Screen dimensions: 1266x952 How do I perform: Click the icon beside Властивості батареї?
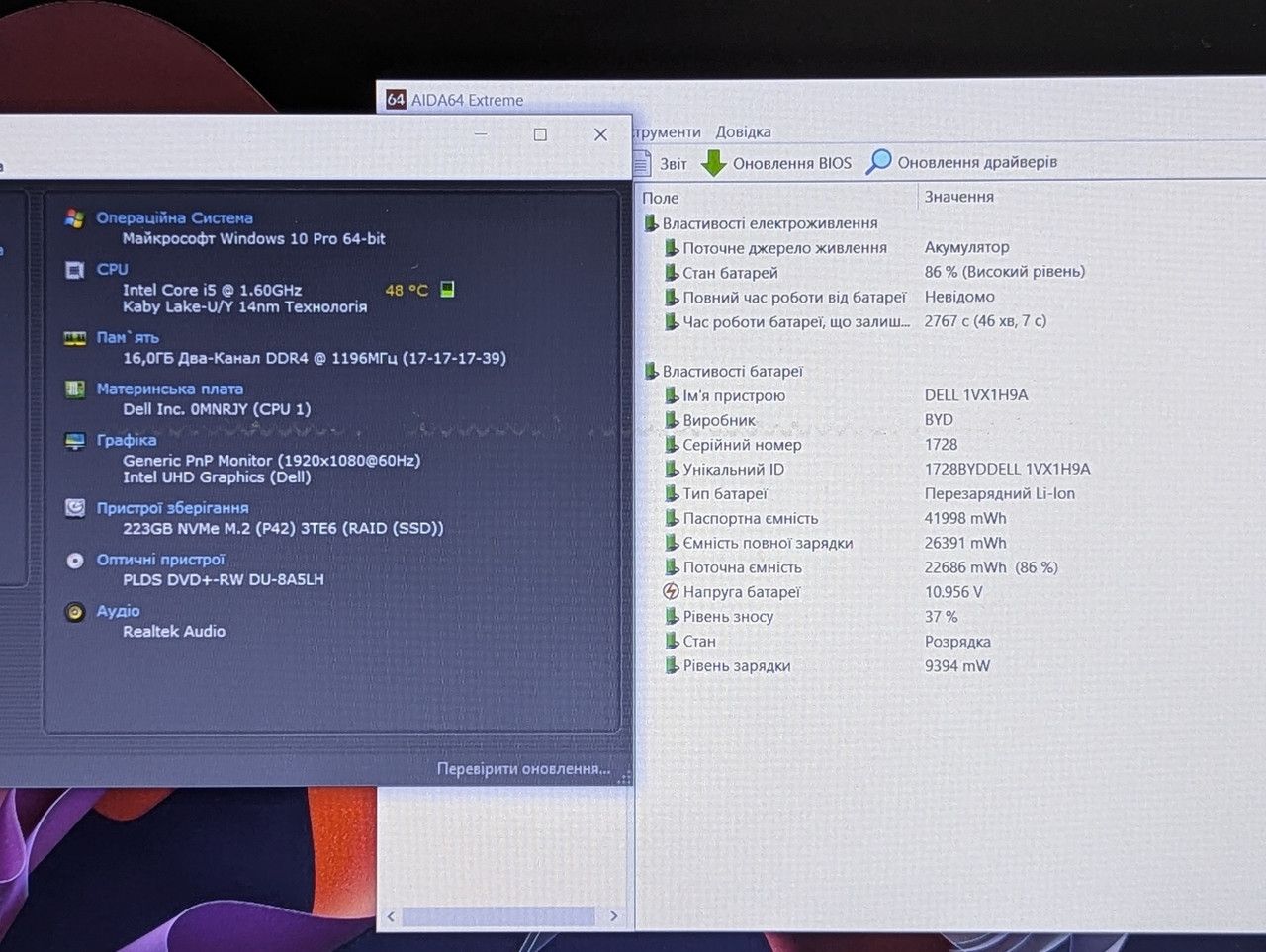[651, 371]
